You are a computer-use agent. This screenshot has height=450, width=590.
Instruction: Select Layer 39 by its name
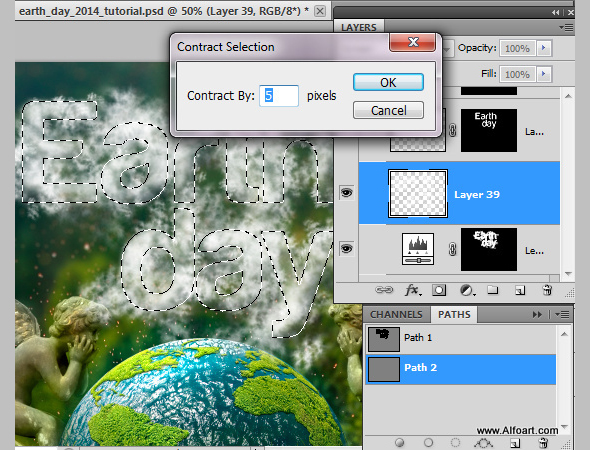[477, 195]
